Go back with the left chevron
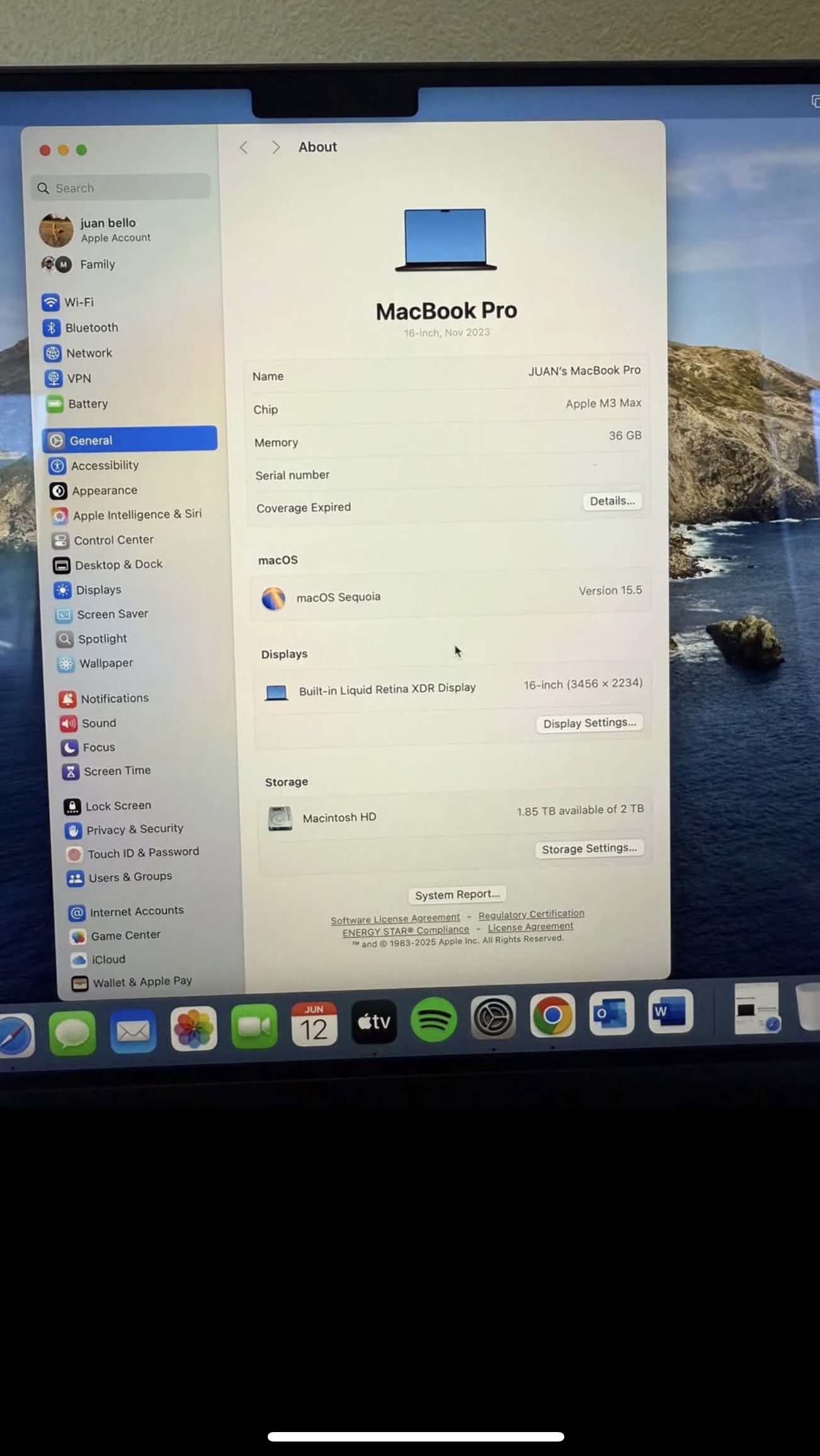The width and height of the screenshot is (820, 1456). coord(244,147)
